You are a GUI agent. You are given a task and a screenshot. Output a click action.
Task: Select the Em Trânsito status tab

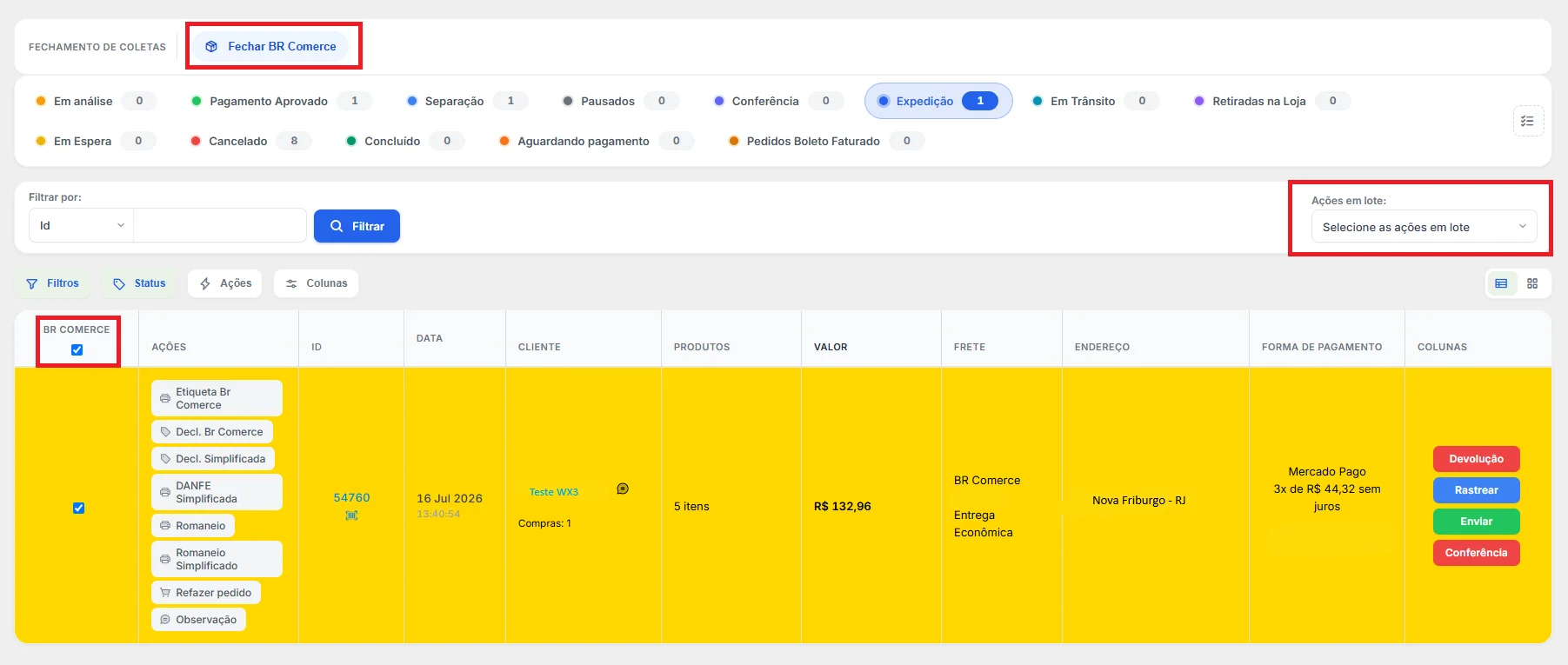[1095, 101]
